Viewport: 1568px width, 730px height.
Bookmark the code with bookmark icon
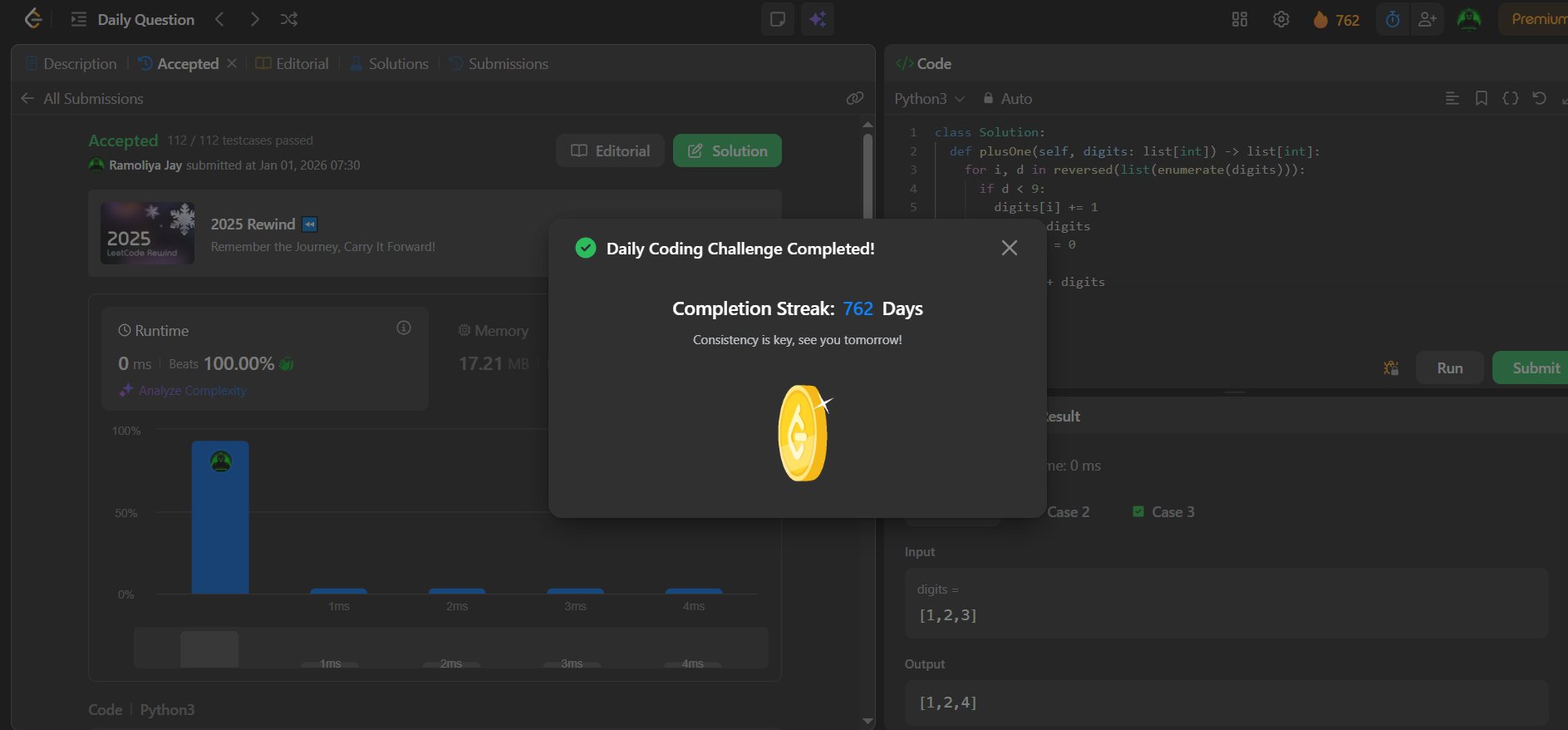[1481, 98]
